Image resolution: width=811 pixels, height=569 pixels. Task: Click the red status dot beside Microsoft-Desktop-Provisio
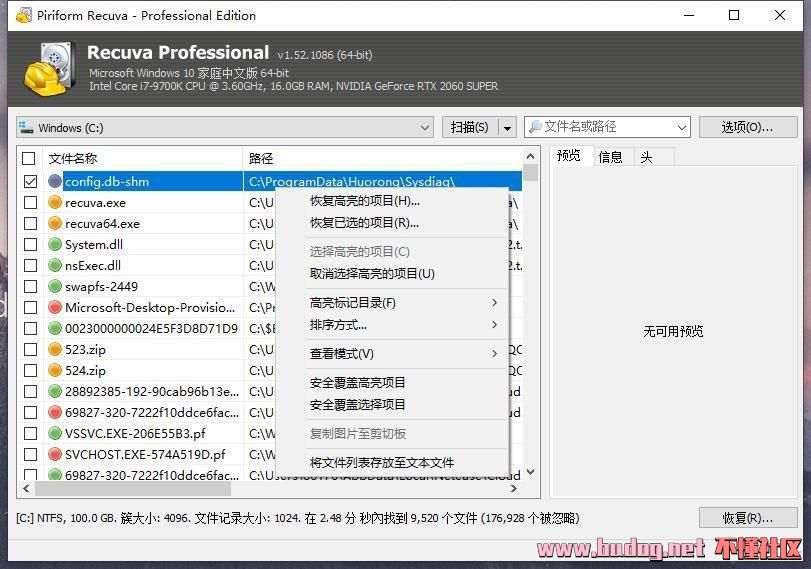click(55, 308)
